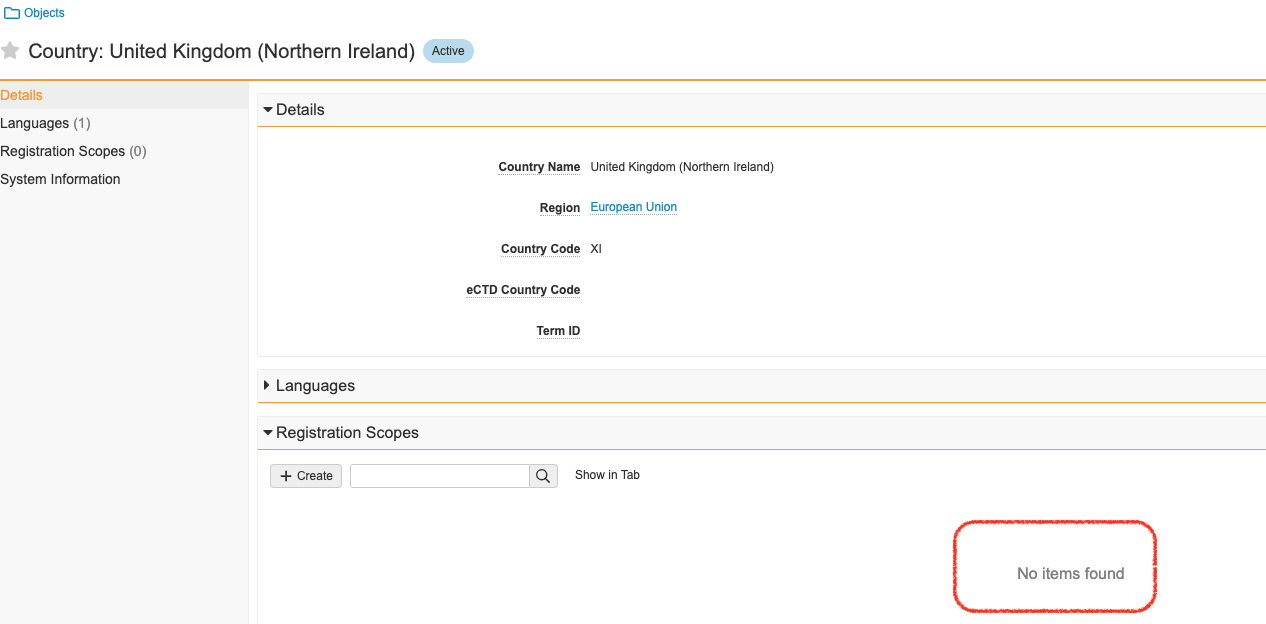Click the eCTD Country Code label
Viewport: 1266px width, 624px height.
click(523, 290)
